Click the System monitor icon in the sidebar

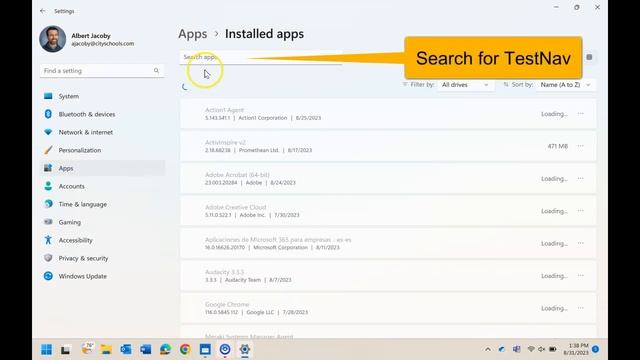tap(48, 96)
